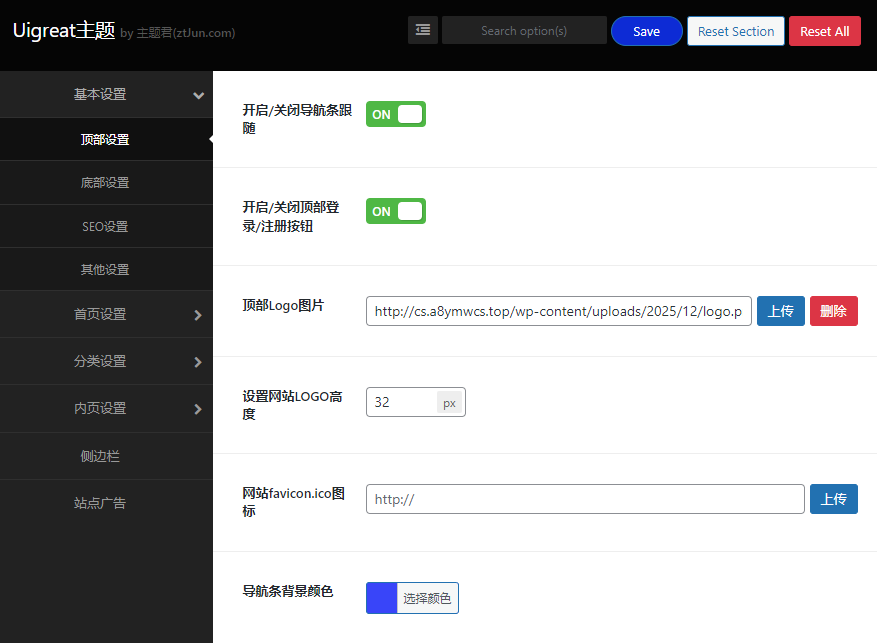Click the hamburger list icon beside search
The height and width of the screenshot is (643, 877).
point(422,30)
